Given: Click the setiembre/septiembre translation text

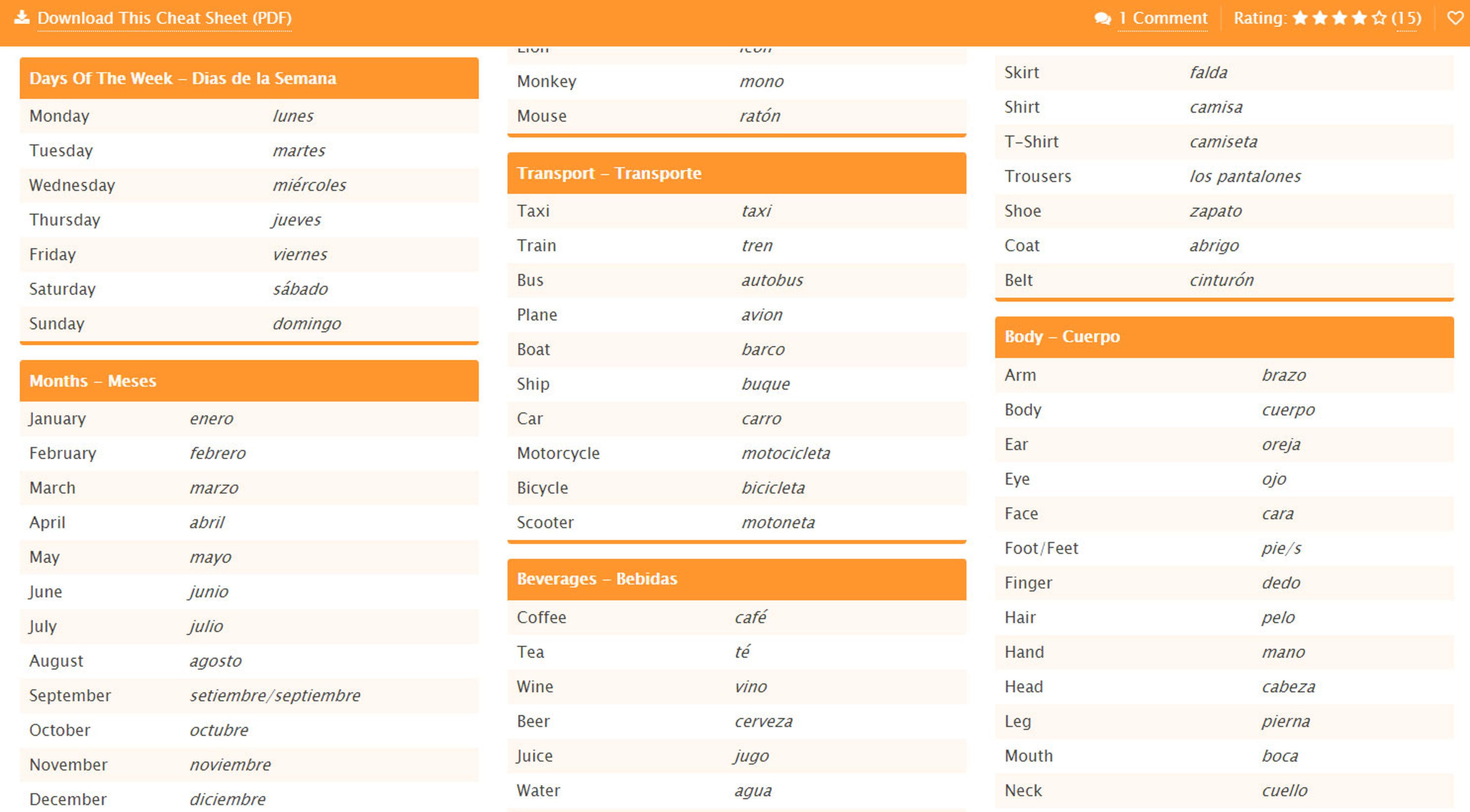Looking at the screenshot, I should coord(275,696).
